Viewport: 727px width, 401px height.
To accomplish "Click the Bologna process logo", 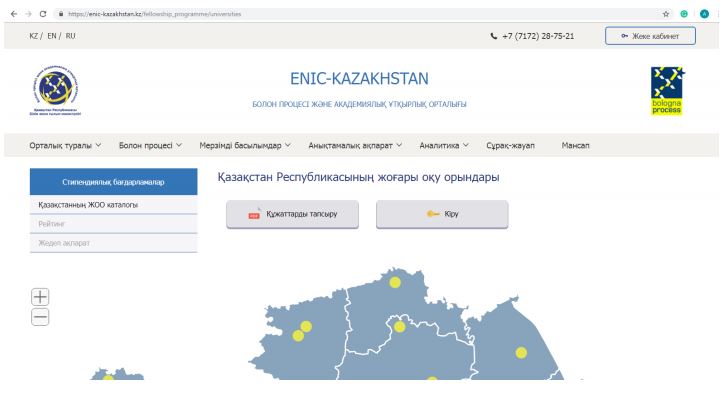I will point(667,91).
